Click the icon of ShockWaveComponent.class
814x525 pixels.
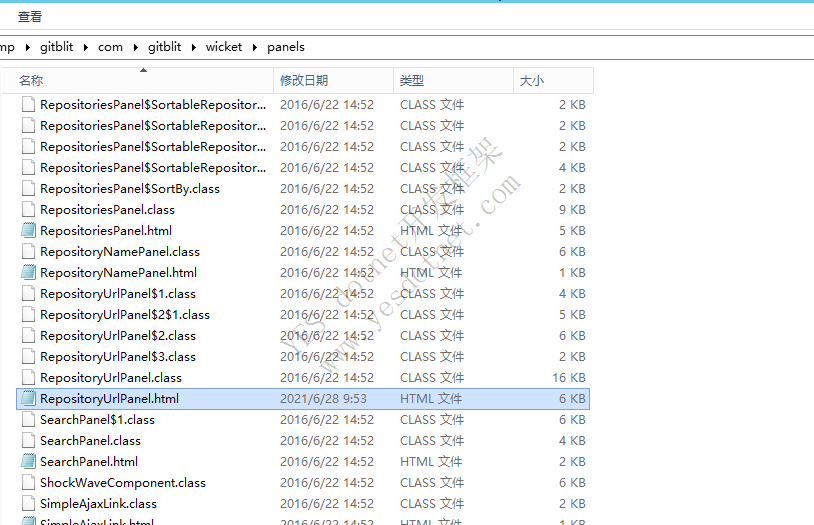[29, 482]
